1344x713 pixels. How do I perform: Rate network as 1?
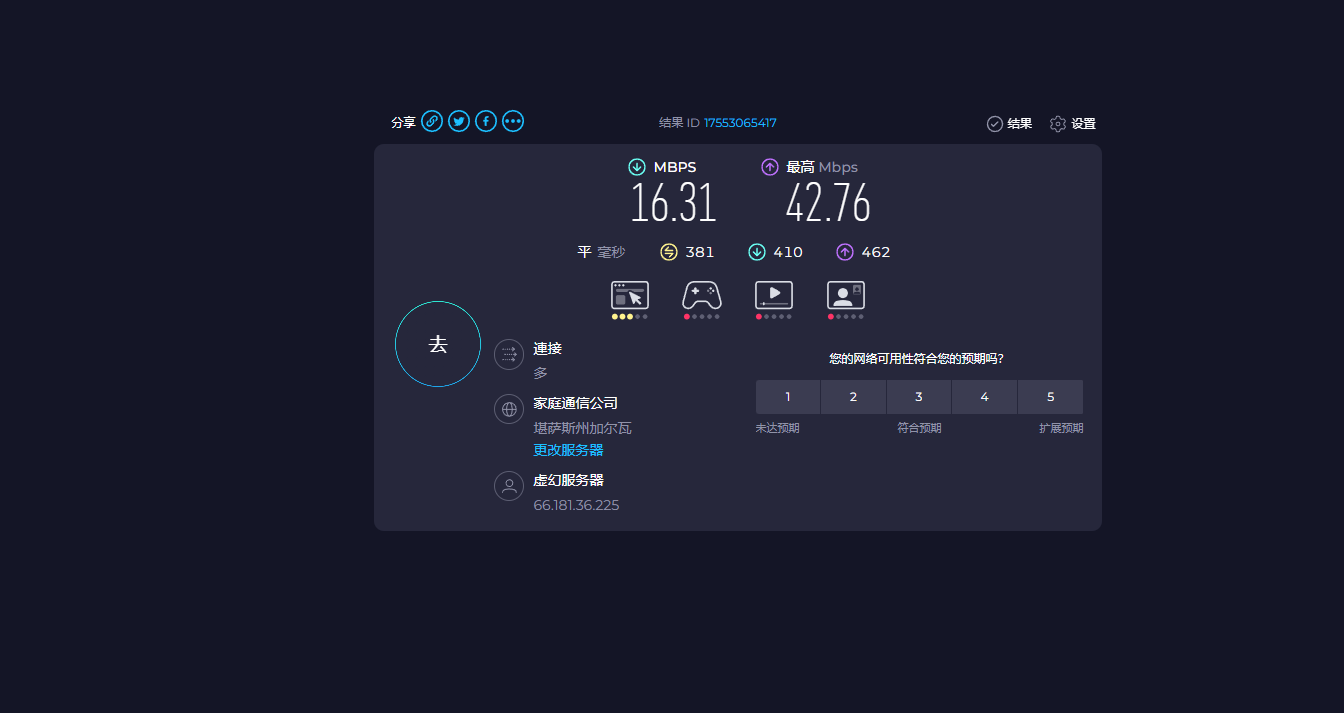click(x=788, y=397)
